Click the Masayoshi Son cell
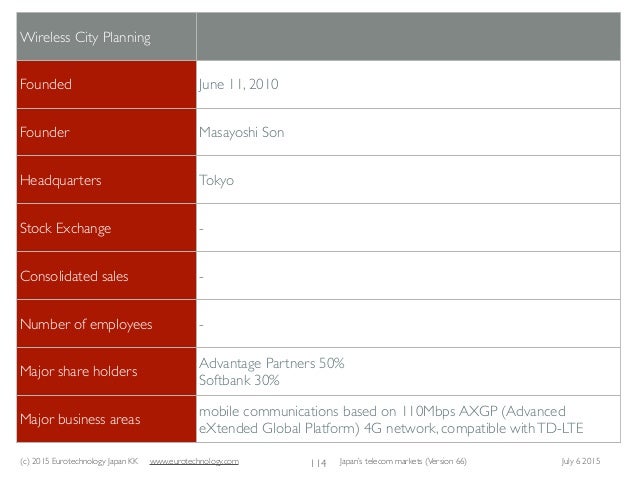Viewport: 638px width, 479px height. point(242,131)
